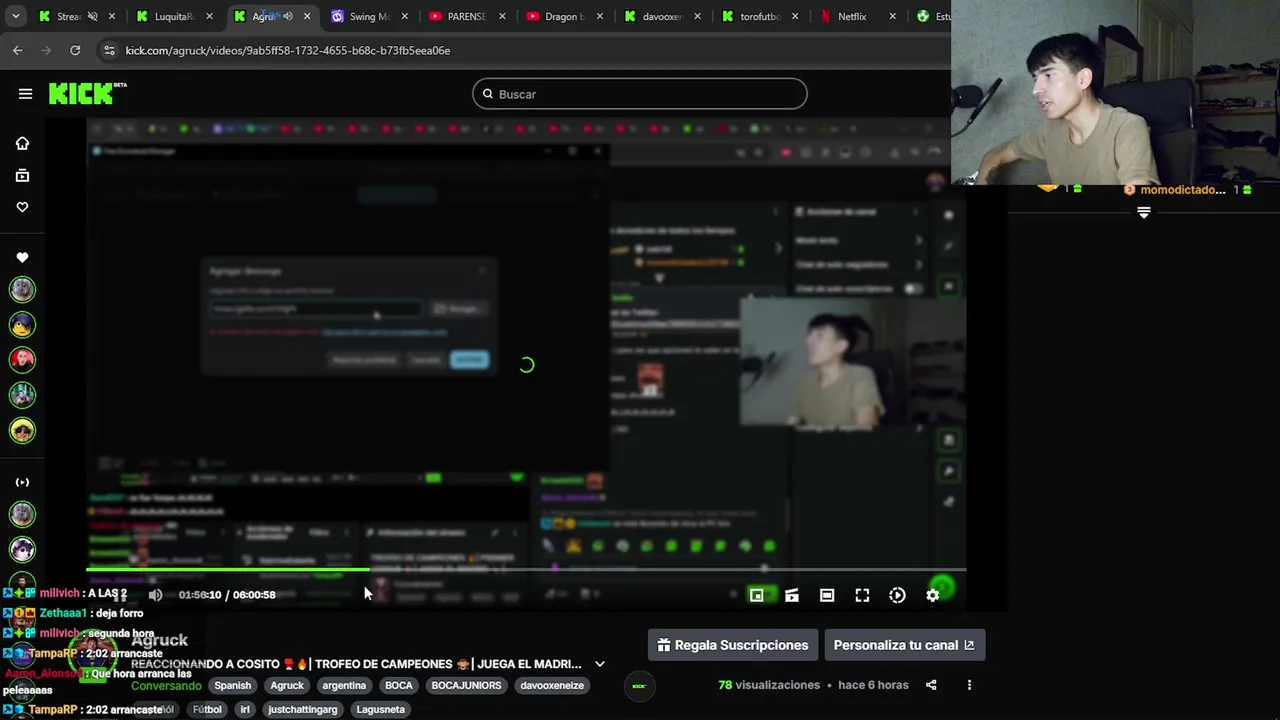This screenshot has height=720, width=1280.
Task: Click into the Buscar search field
Action: pos(640,94)
